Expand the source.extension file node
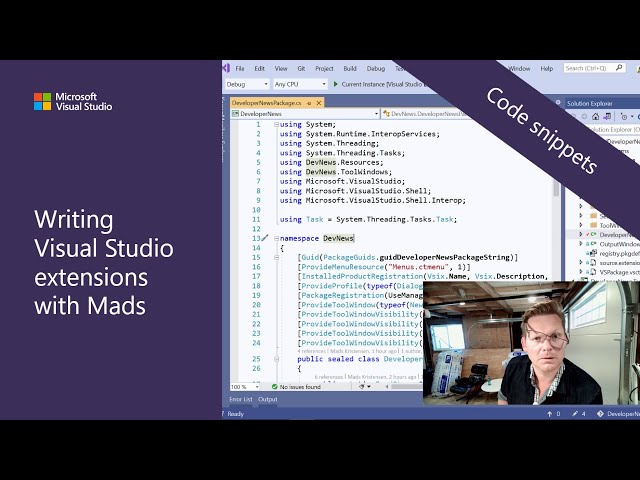Viewport: 640px width, 480px height. click(581, 262)
